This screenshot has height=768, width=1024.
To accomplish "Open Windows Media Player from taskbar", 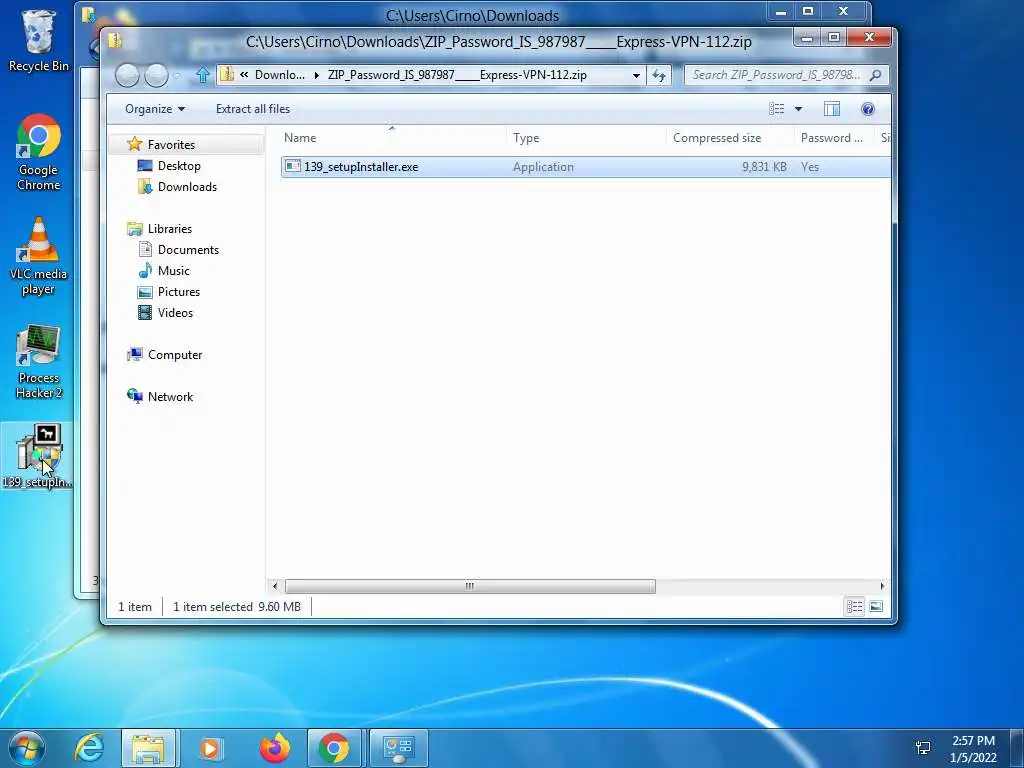I will 210,748.
